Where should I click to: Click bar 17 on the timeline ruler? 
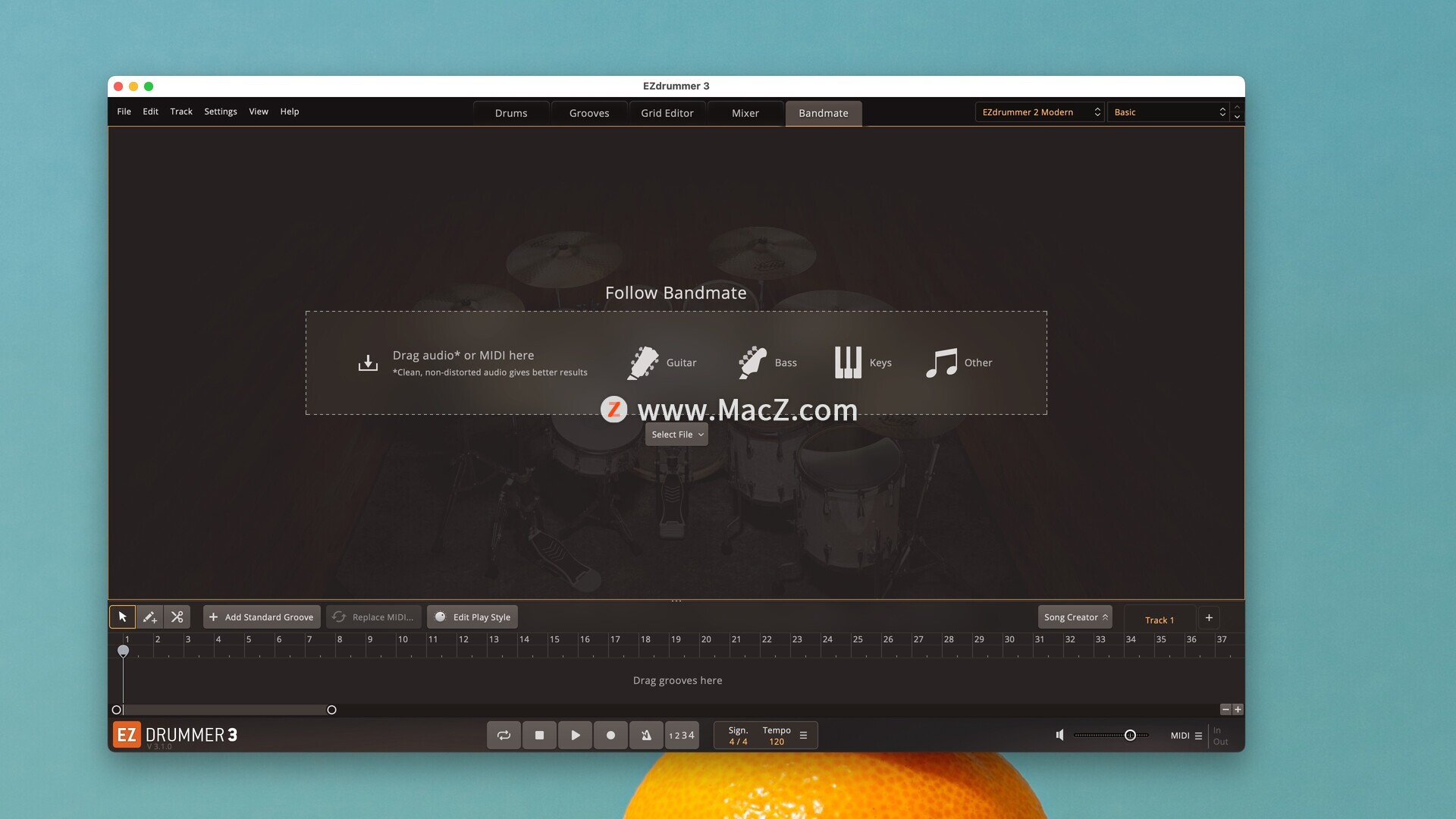click(615, 639)
